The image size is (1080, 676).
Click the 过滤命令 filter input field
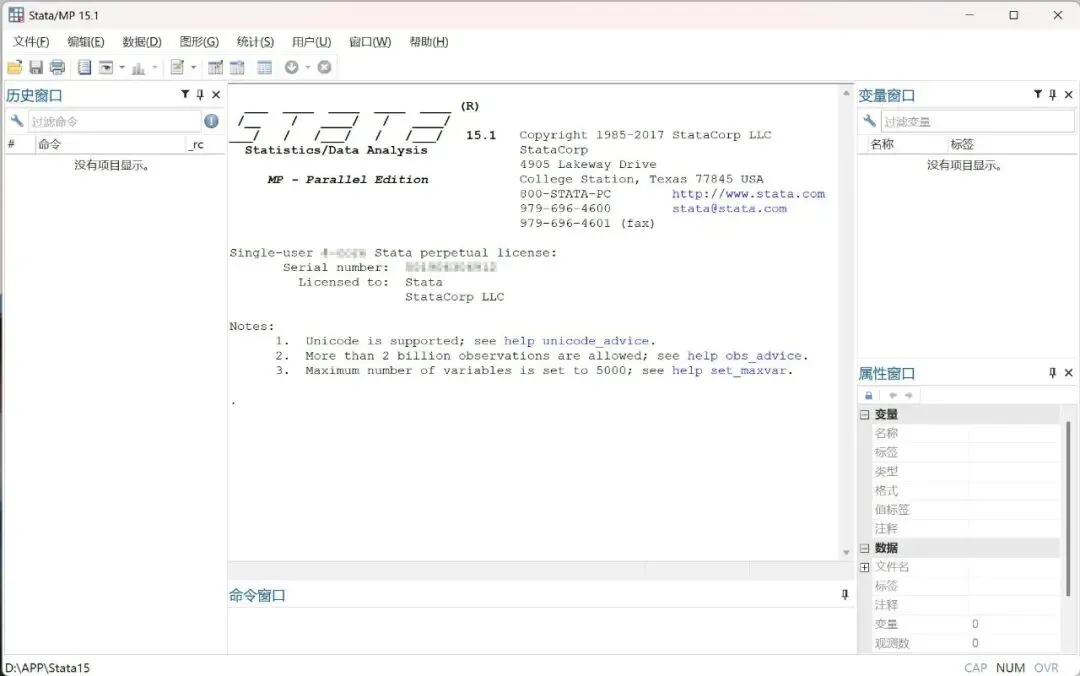(x=114, y=122)
